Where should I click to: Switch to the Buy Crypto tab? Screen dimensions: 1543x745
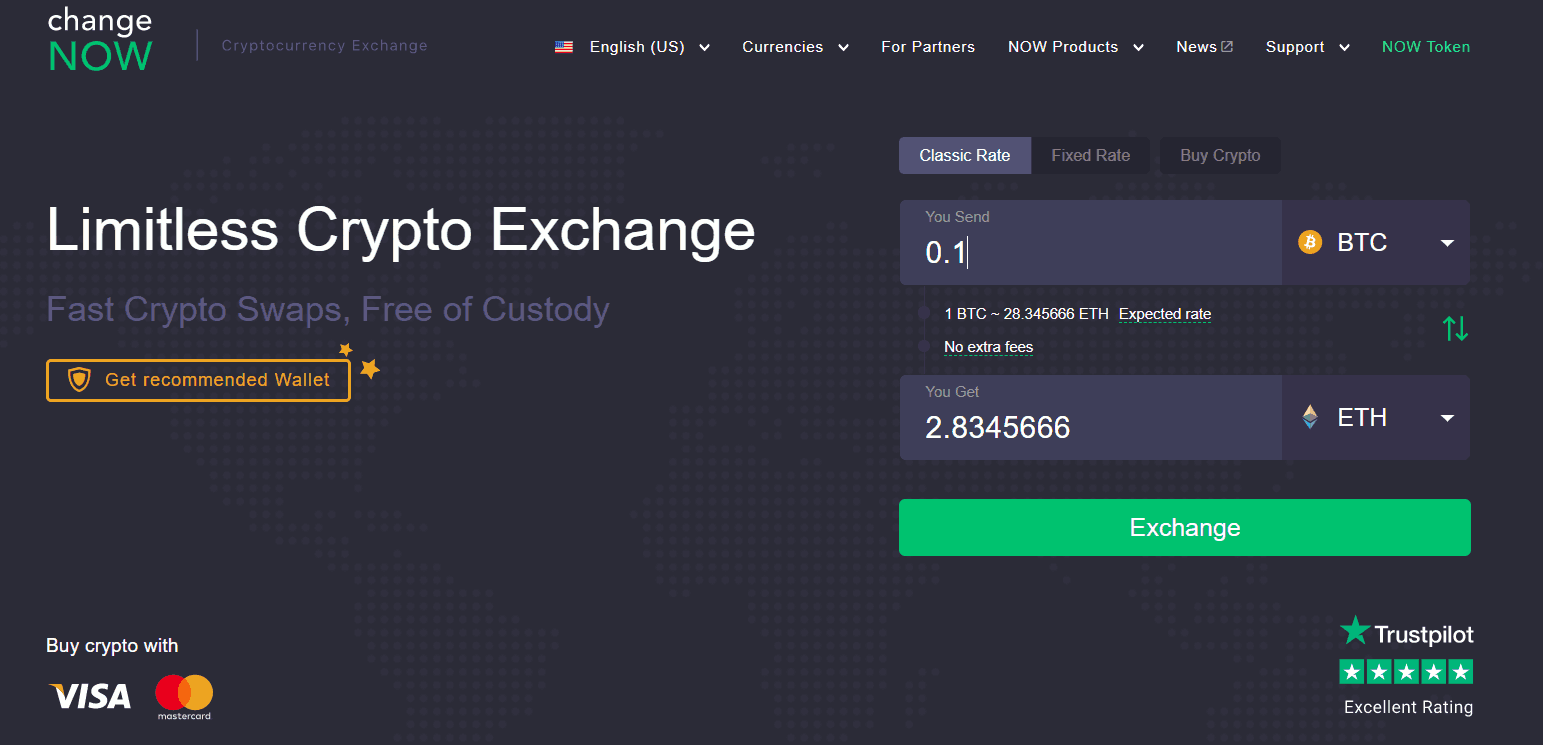coord(1219,156)
